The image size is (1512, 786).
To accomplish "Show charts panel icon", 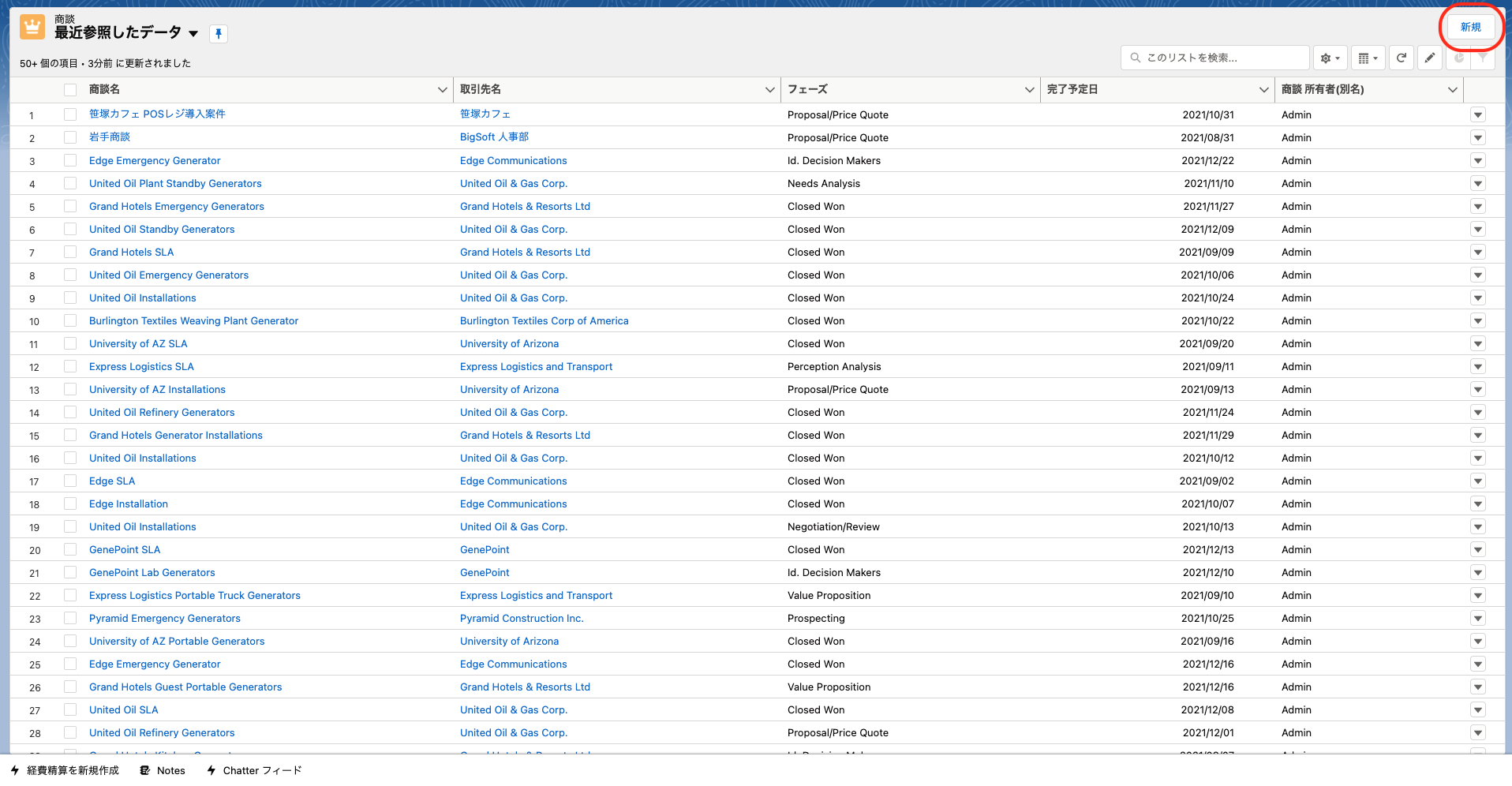I will 1458,58.
